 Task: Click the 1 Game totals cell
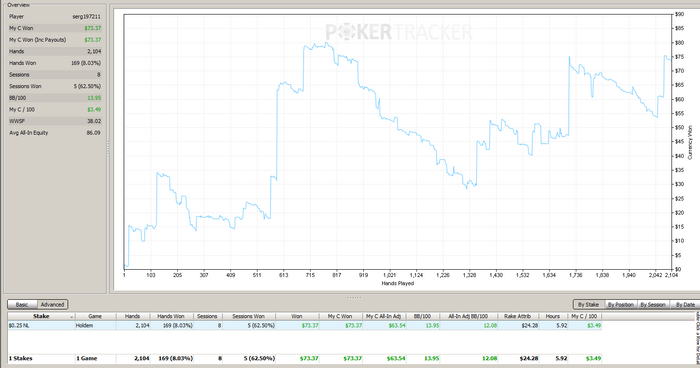tap(95, 358)
